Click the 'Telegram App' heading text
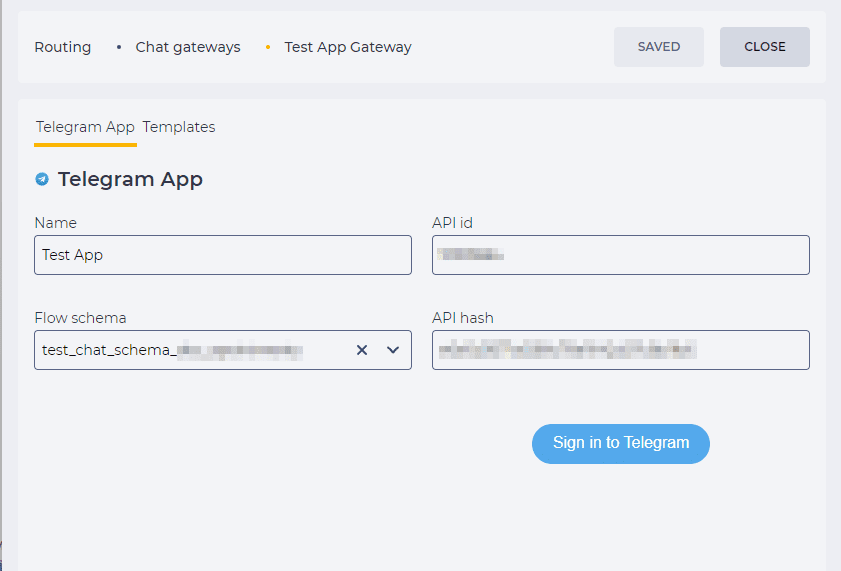The height and width of the screenshot is (571, 841). [130, 179]
